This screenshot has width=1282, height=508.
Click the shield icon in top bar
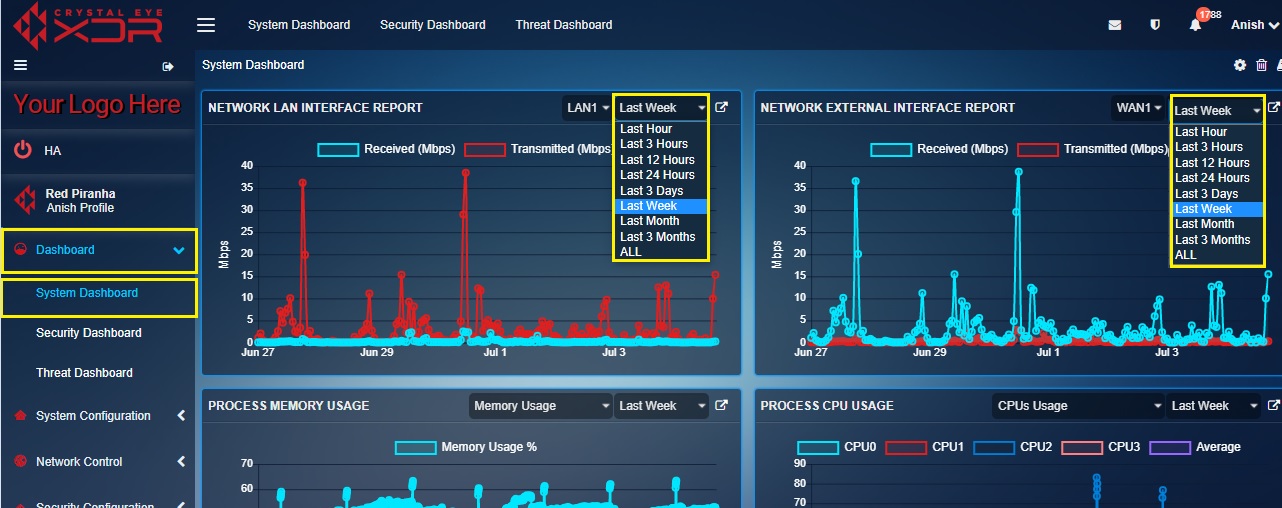point(1155,25)
